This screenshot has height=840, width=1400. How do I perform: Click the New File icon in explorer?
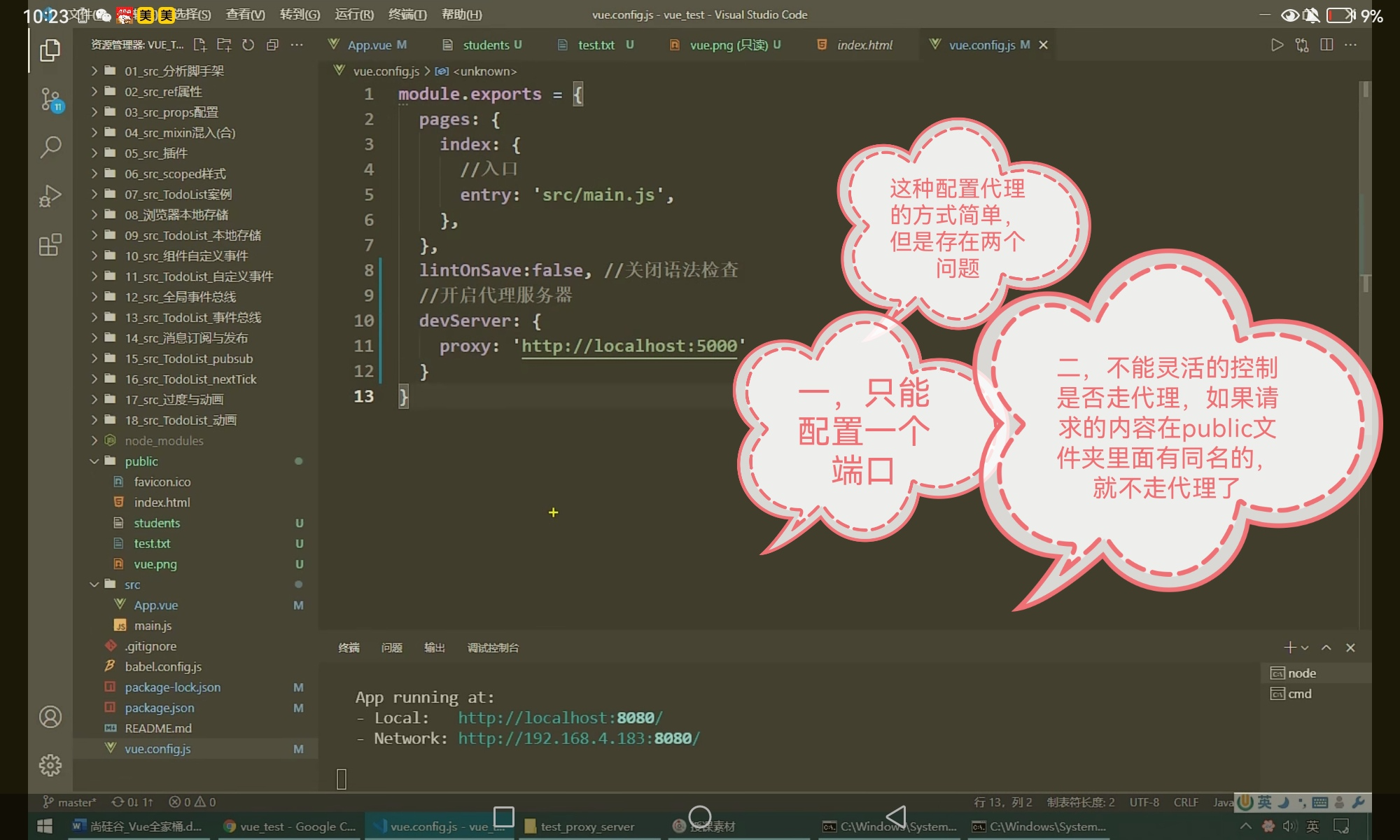click(x=200, y=45)
